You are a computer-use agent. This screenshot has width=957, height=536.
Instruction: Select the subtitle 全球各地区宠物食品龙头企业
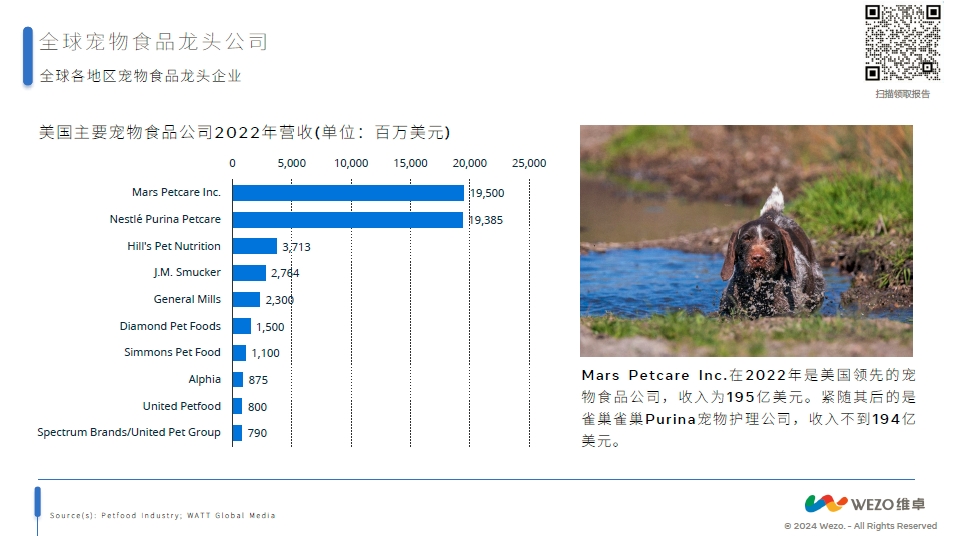pyautogui.click(x=140, y=76)
